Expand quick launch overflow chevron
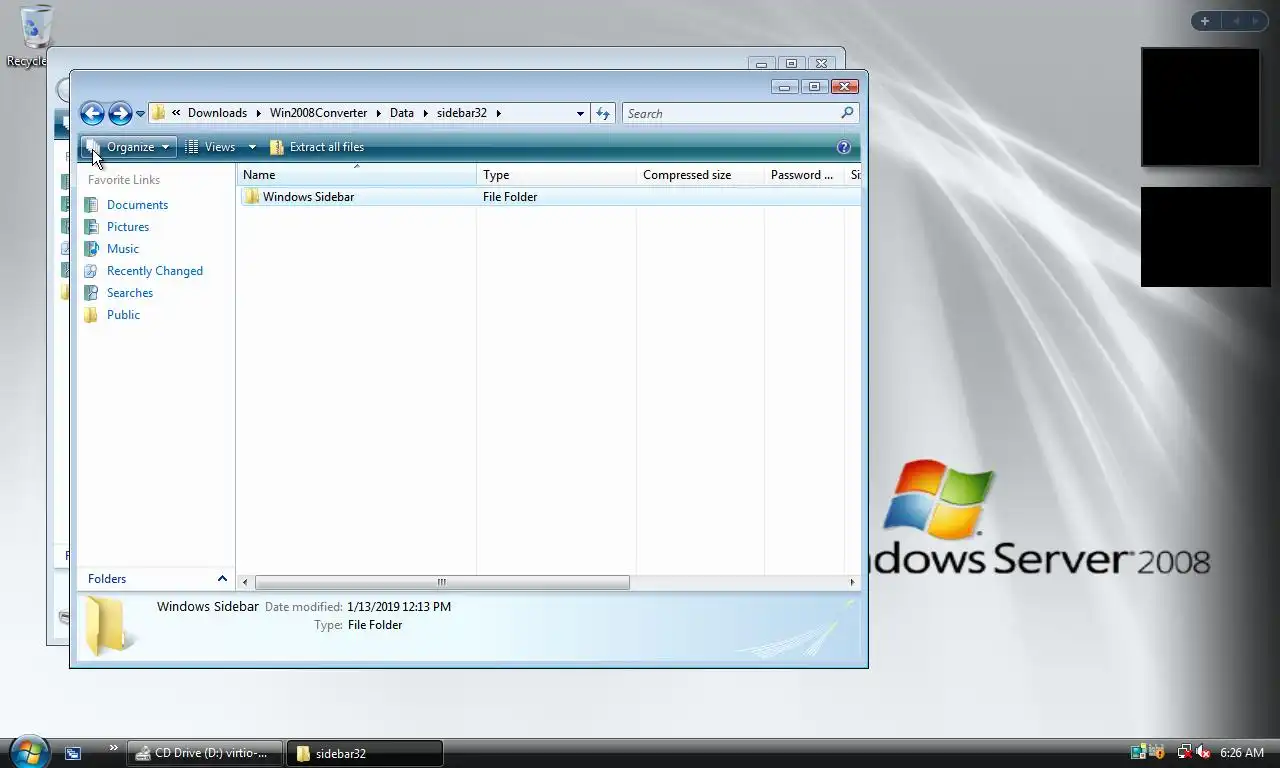 113,747
